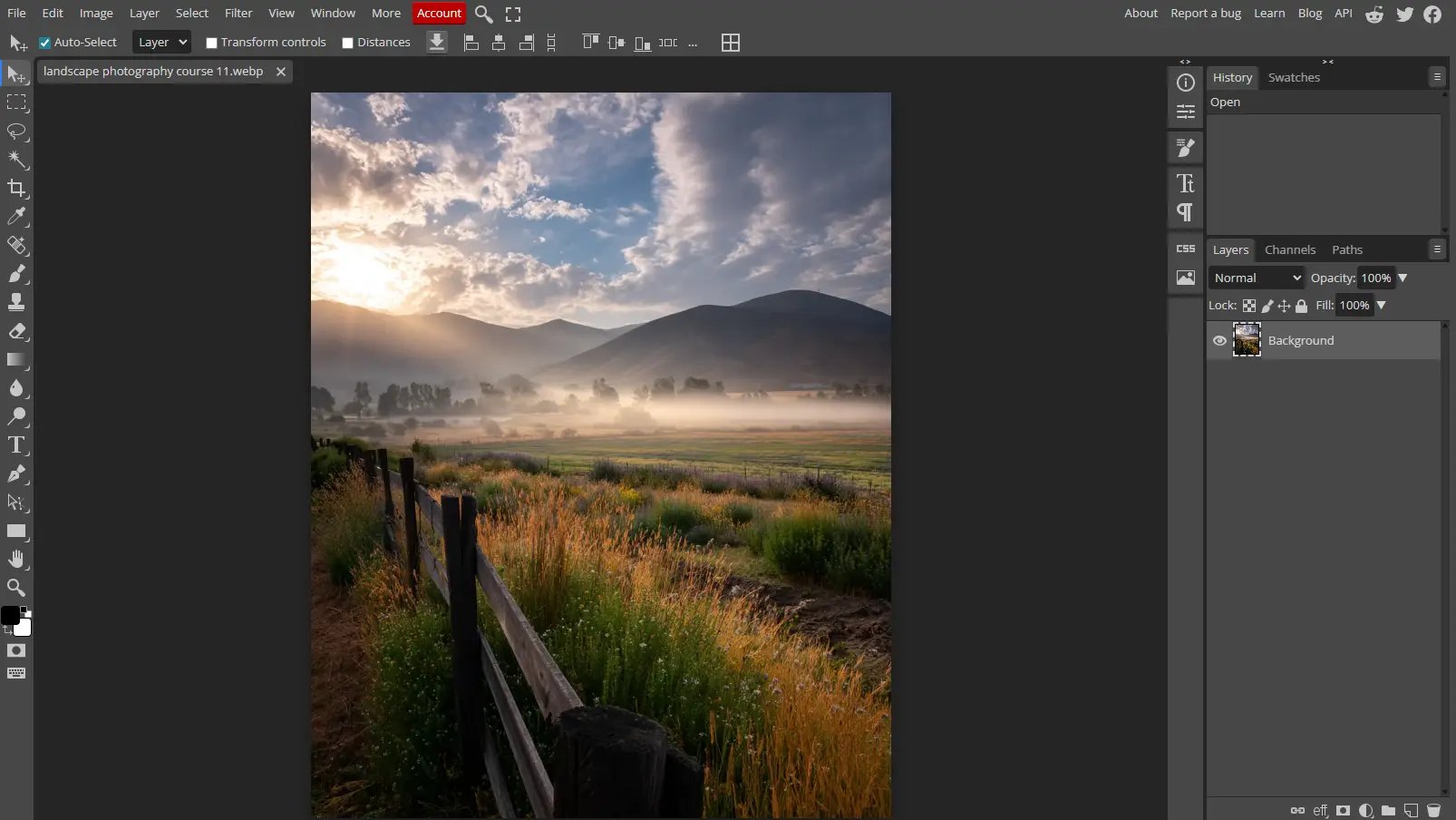This screenshot has height=820, width=1456.
Task: Click the black foreground color swatch
Action: [x=10, y=615]
